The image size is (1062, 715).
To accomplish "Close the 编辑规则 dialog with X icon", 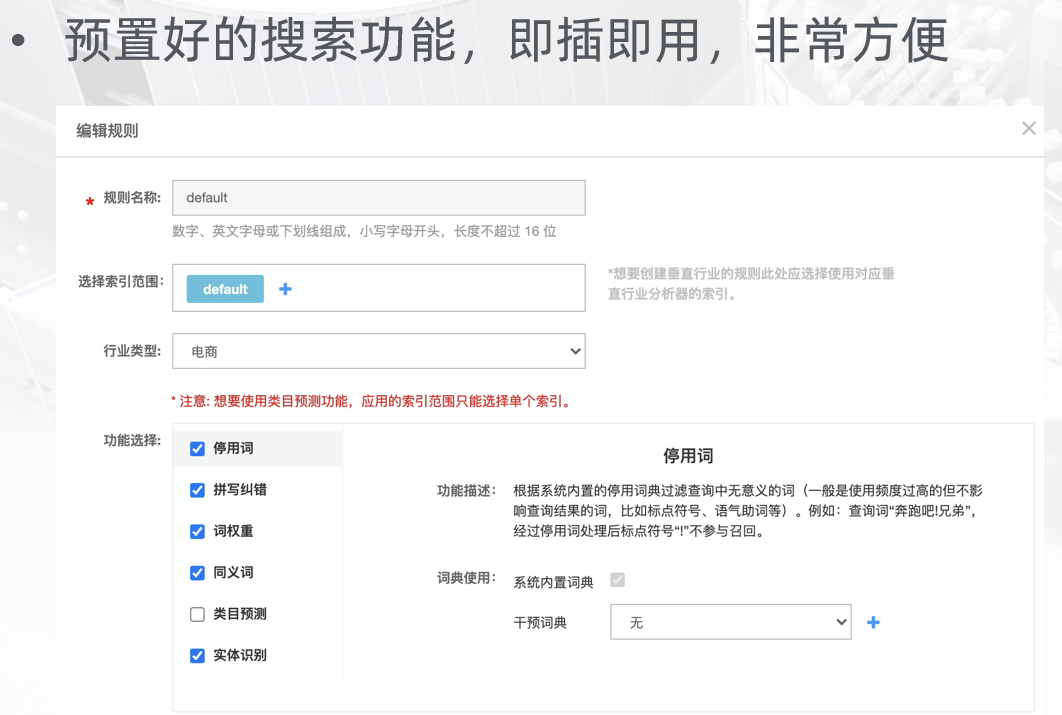I will click(x=1029, y=128).
